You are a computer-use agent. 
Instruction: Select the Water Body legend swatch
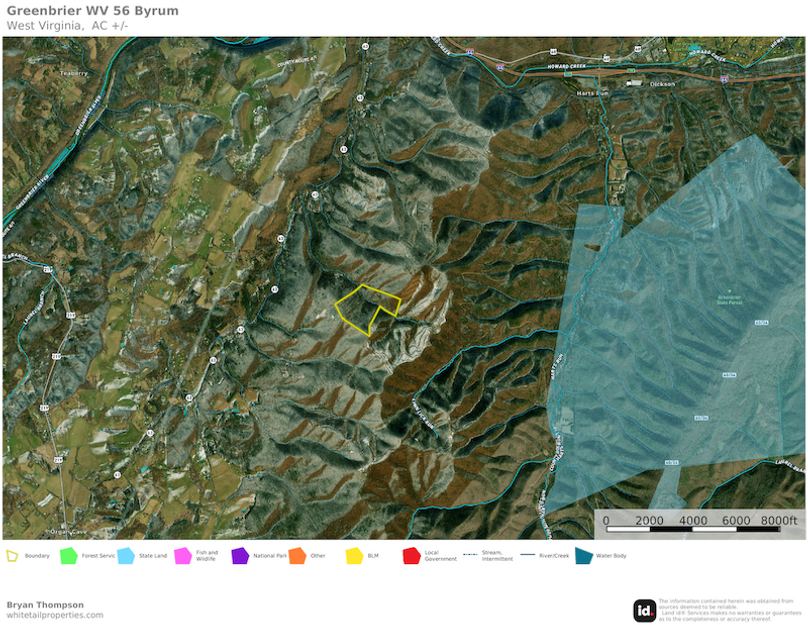[x=584, y=556]
